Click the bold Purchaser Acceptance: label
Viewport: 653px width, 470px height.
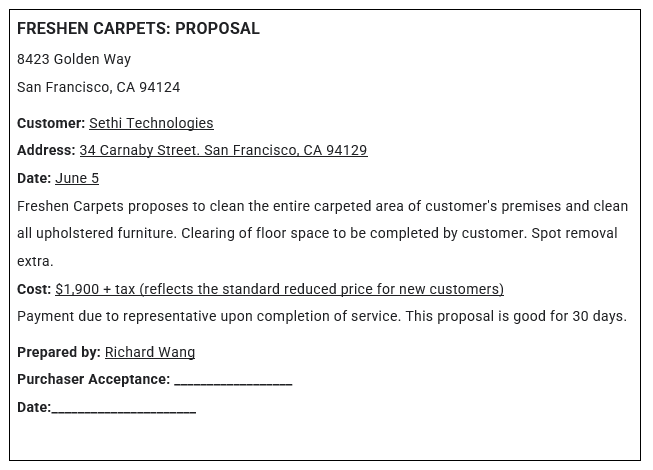[x=94, y=380]
